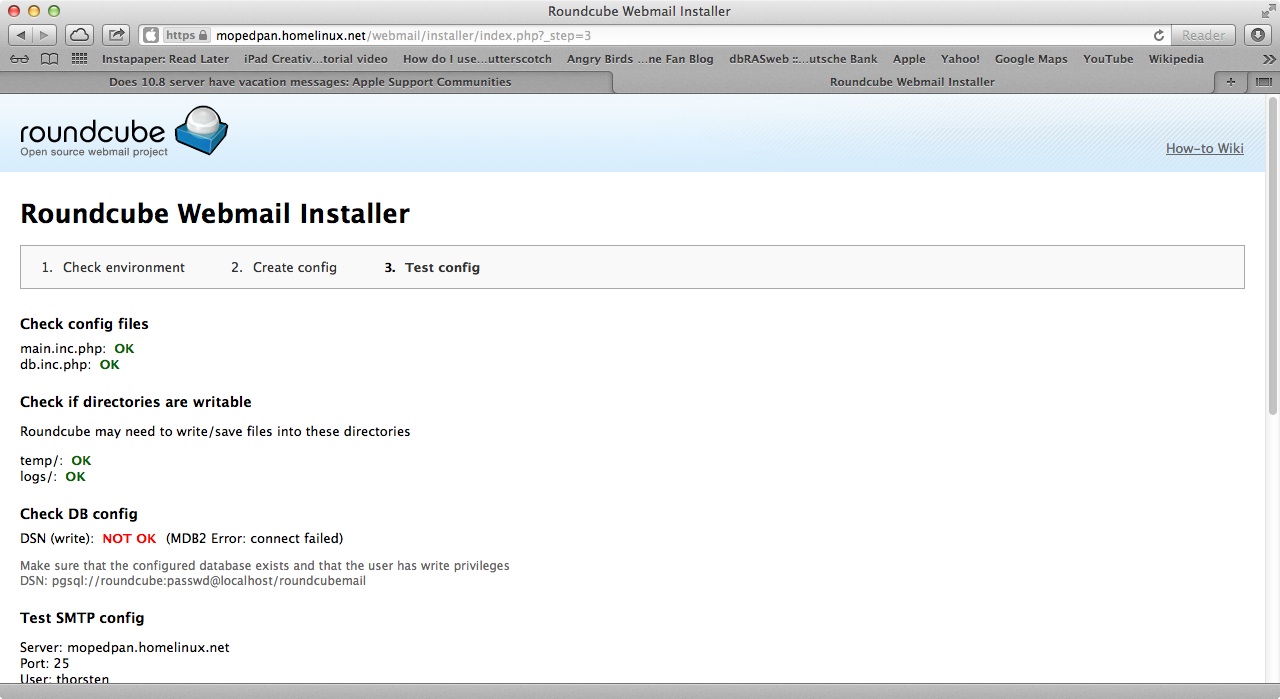Open the iPad Creativ...torial video bookmark
Screen dimensions: 1280x699
click(316, 59)
